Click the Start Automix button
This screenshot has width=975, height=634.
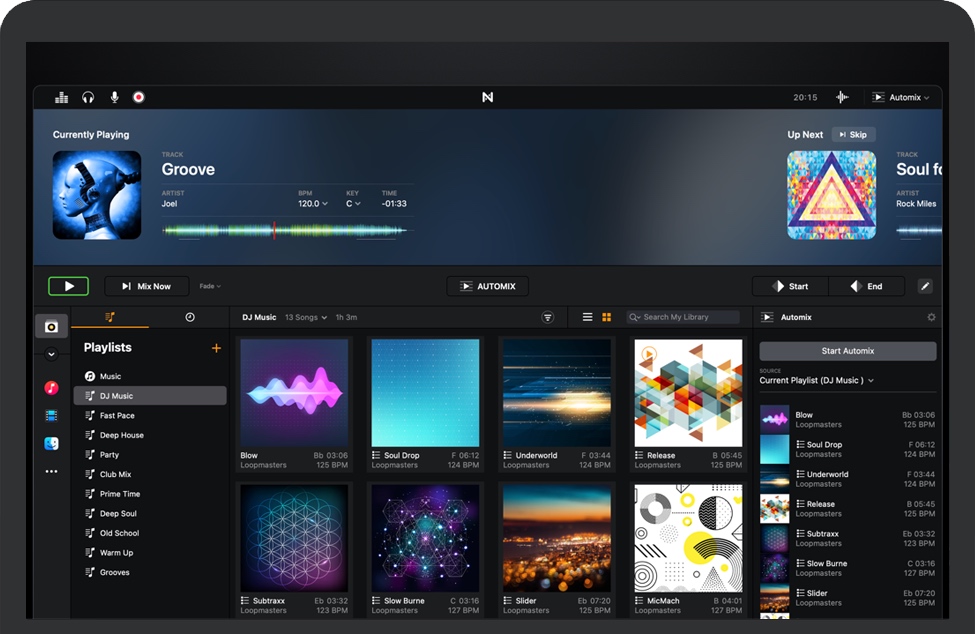pyautogui.click(x=848, y=351)
